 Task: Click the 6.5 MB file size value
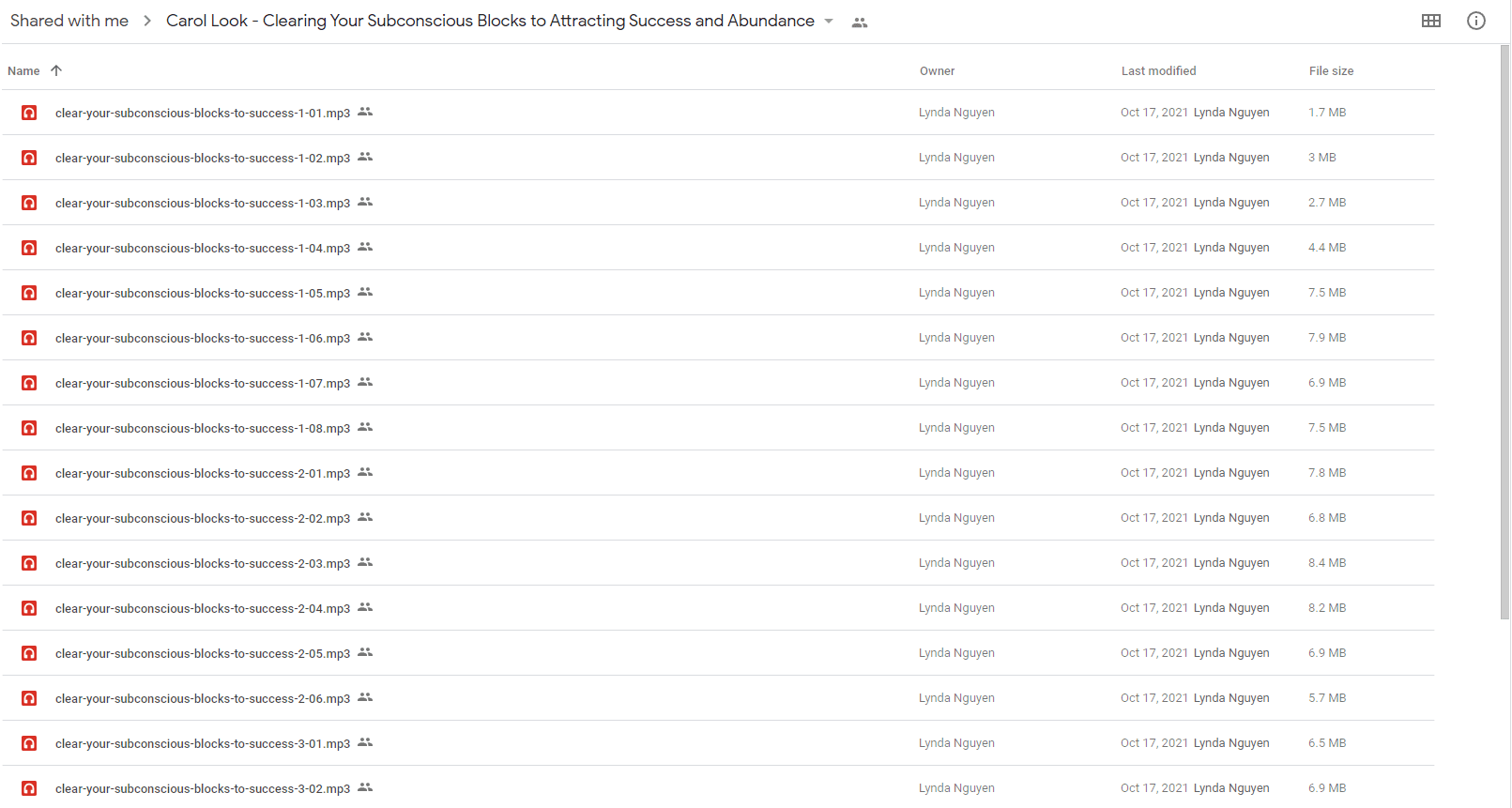[1327, 743]
